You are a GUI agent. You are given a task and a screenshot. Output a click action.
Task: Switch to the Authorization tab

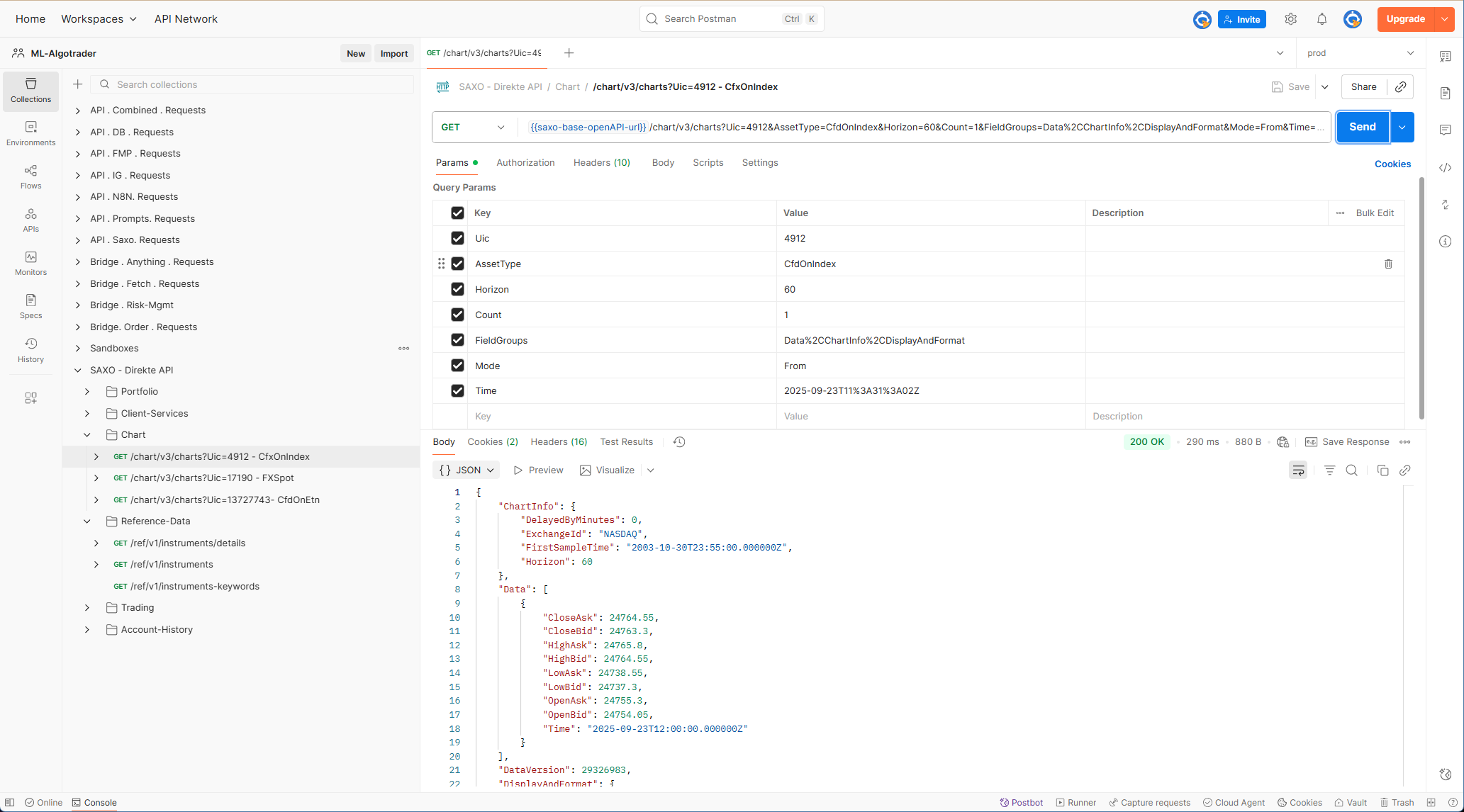(525, 163)
